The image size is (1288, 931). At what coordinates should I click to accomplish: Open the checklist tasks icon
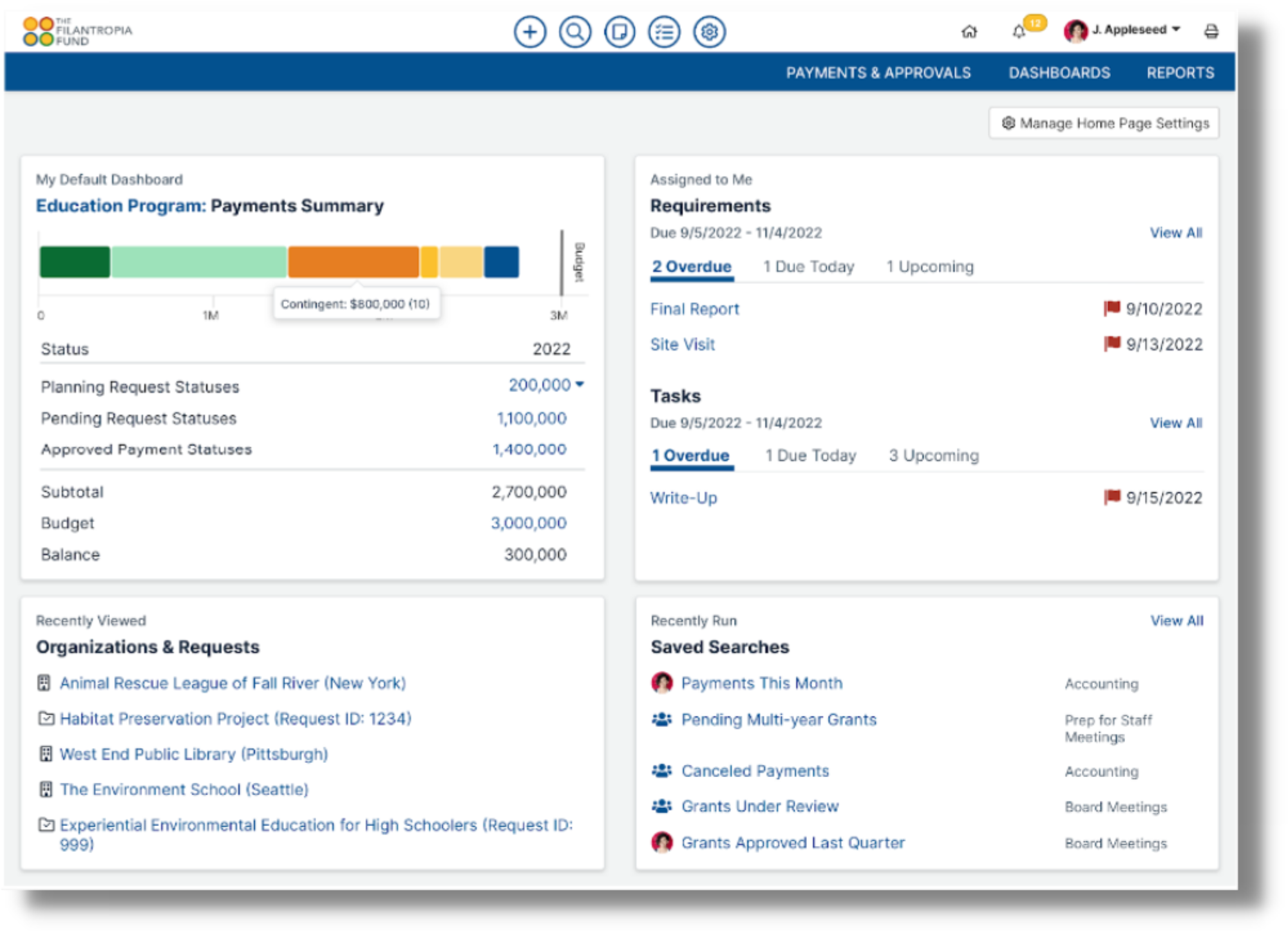coord(664,32)
